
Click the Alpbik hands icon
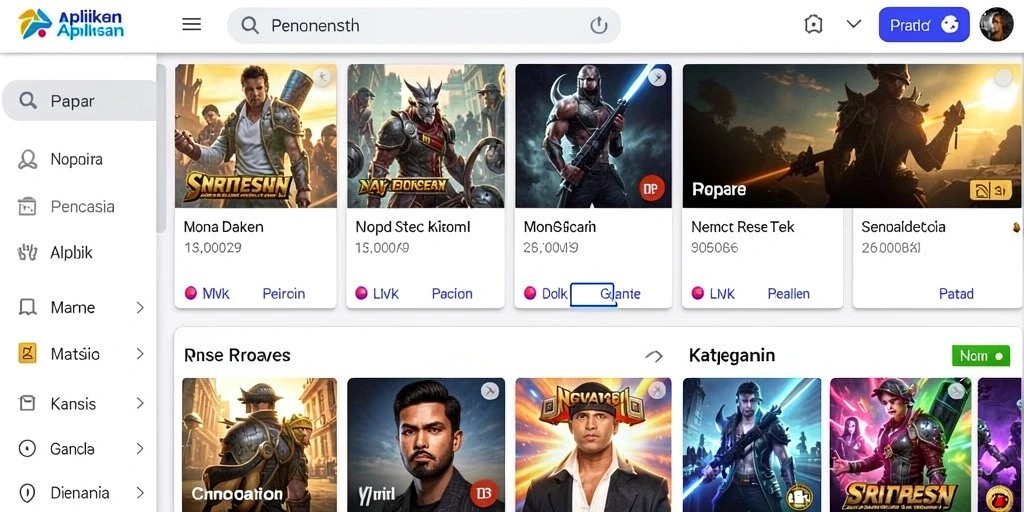[27, 253]
